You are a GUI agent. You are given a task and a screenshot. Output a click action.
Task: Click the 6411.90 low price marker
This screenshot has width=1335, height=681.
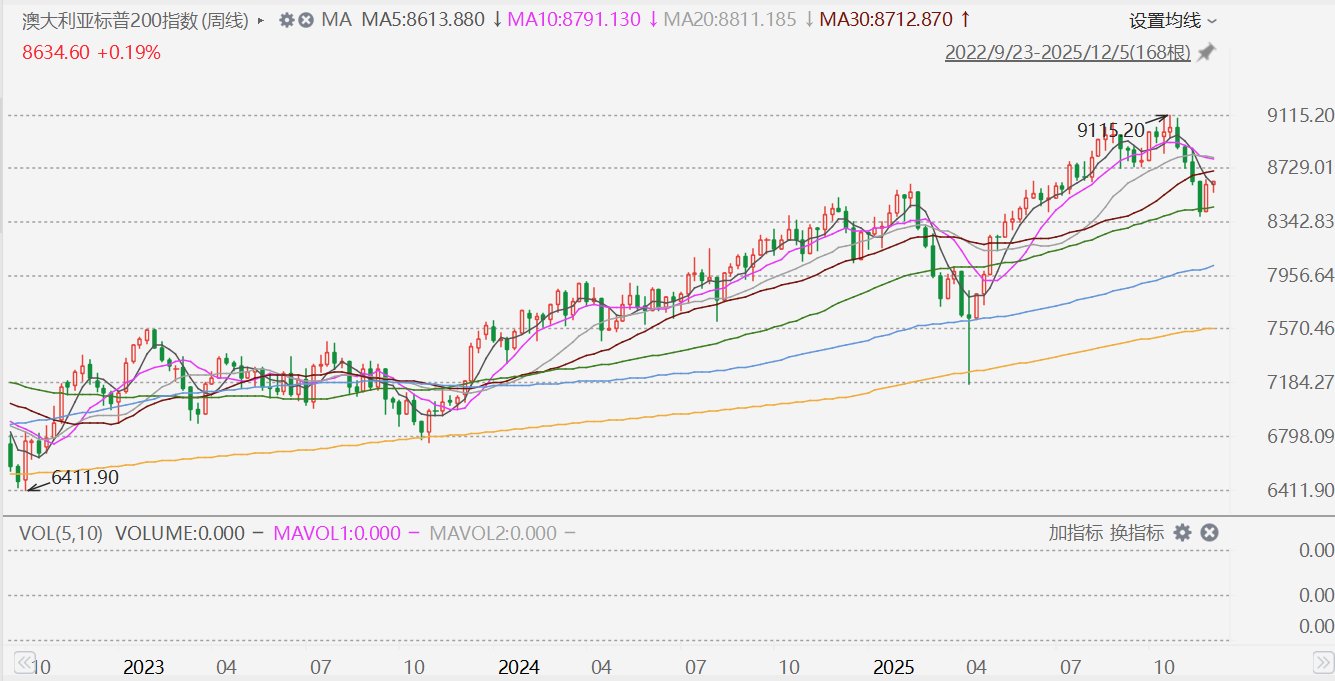[85, 478]
